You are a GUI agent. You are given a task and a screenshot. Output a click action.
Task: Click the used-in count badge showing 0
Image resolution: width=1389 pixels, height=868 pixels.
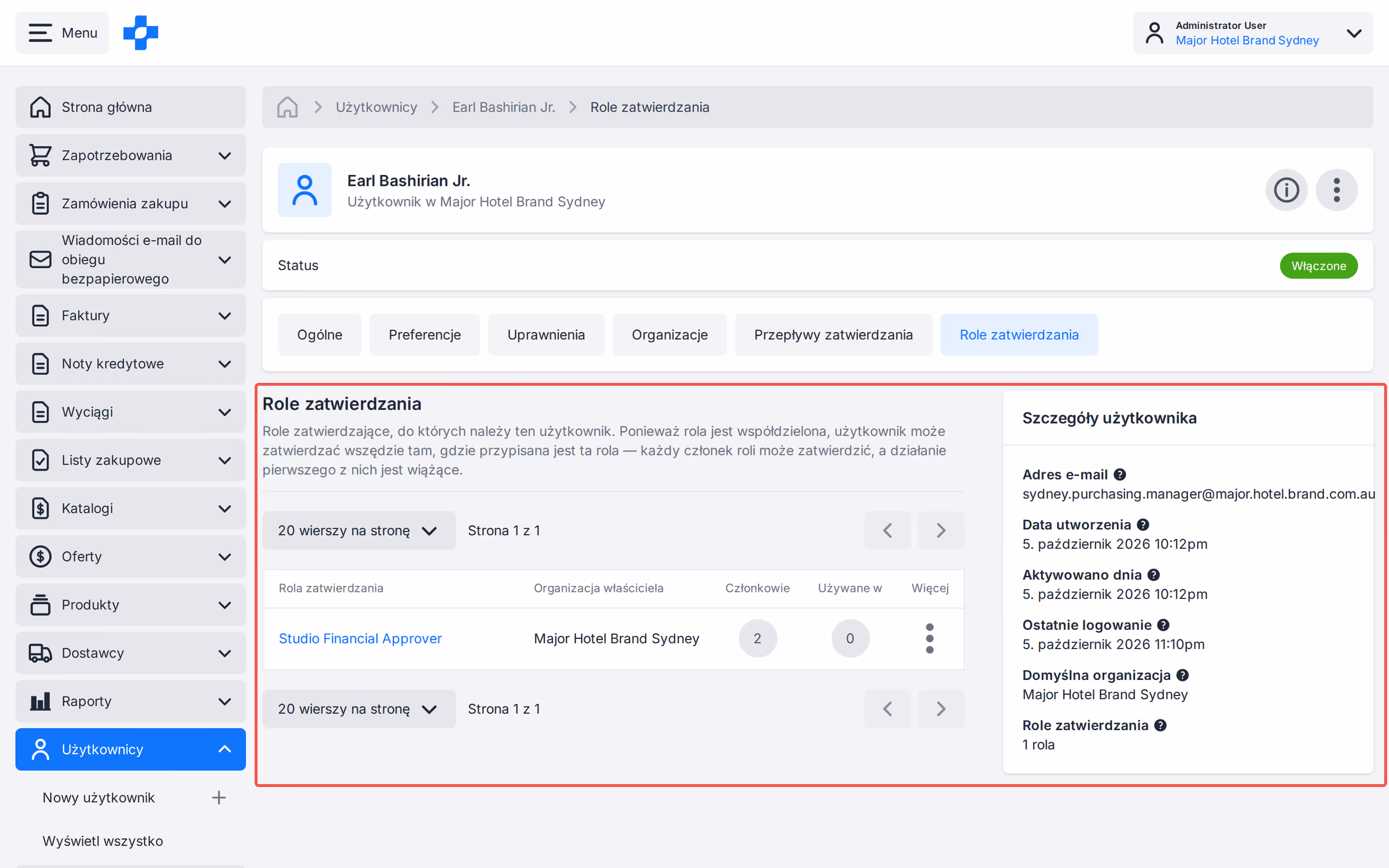(x=850, y=638)
